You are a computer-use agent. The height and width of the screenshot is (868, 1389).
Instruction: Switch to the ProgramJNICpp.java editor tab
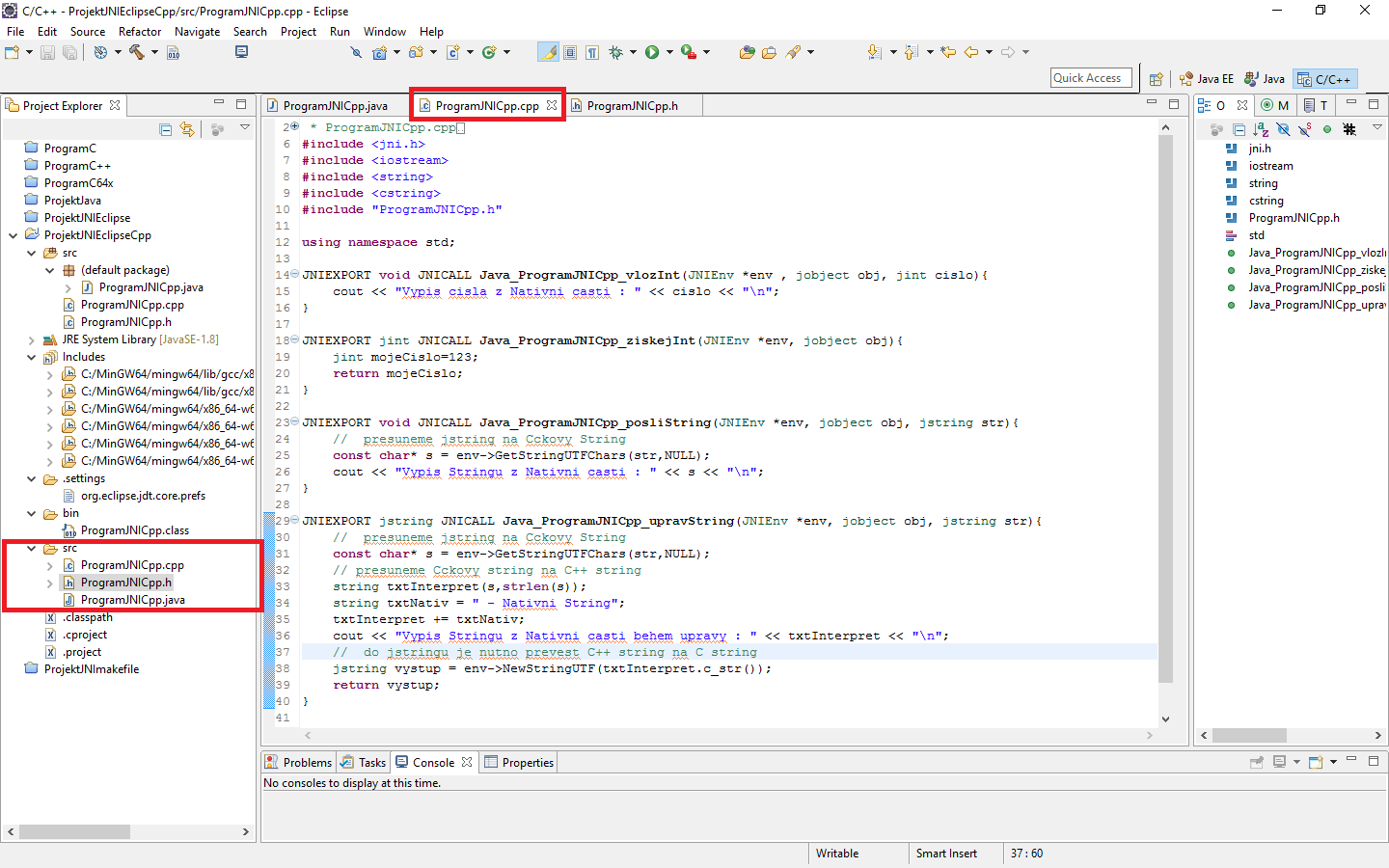coord(336,104)
